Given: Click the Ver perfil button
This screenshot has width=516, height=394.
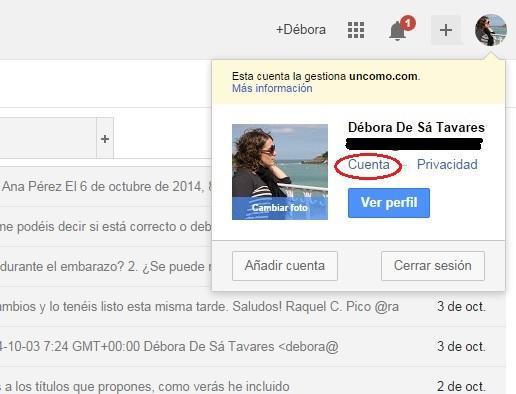Looking at the screenshot, I should click(x=389, y=203).
